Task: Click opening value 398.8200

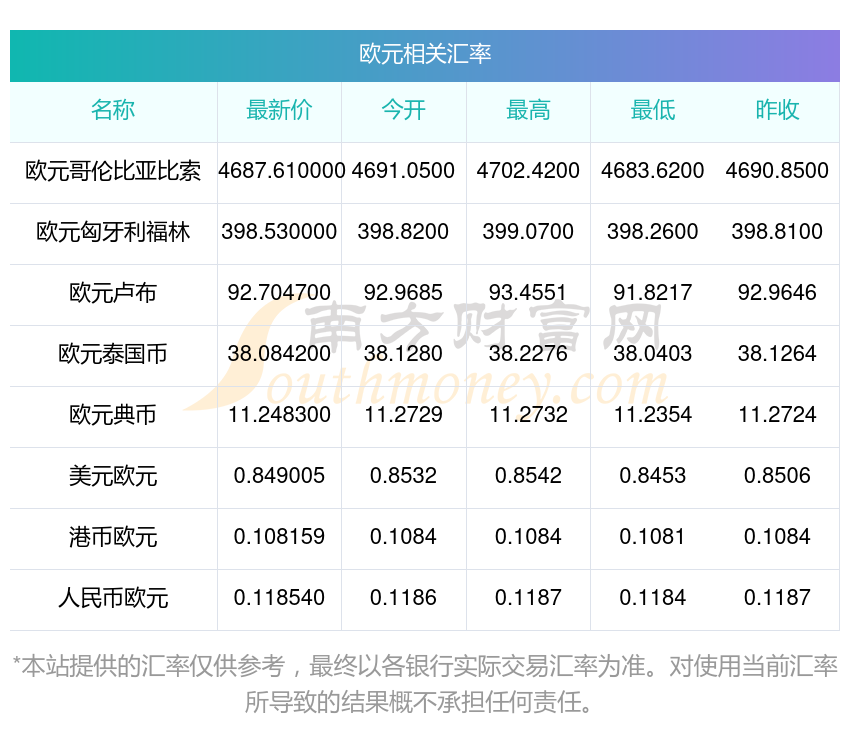Action: pyautogui.click(x=403, y=232)
